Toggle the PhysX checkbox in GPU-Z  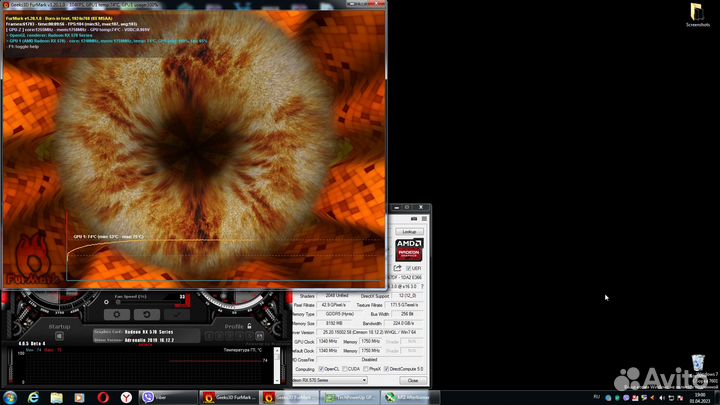pyautogui.click(x=366, y=369)
